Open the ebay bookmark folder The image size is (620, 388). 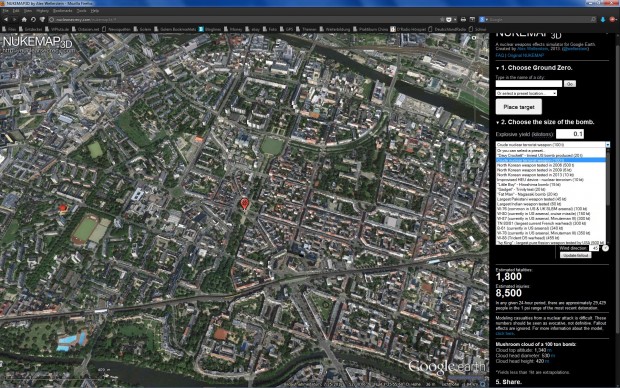pos(253,29)
